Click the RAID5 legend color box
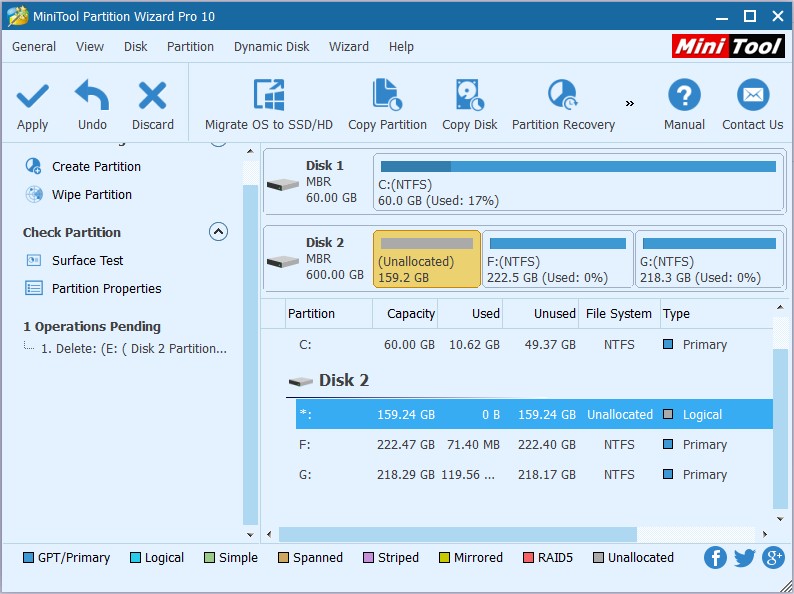The height and width of the screenshot is (594, 794). [x=528, y=558]
